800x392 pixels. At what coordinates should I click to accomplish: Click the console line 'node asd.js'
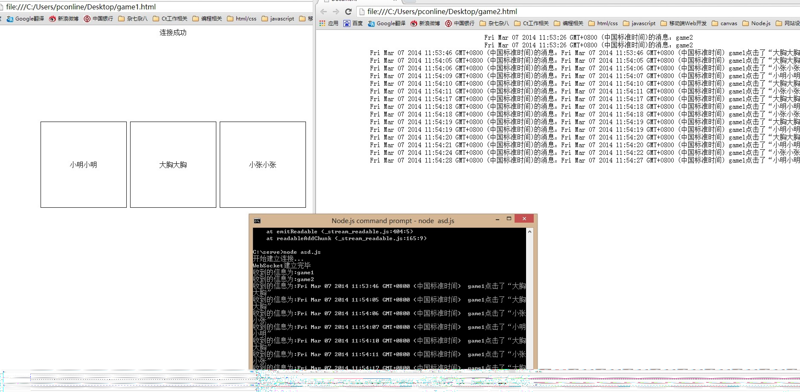pos(287,252)
